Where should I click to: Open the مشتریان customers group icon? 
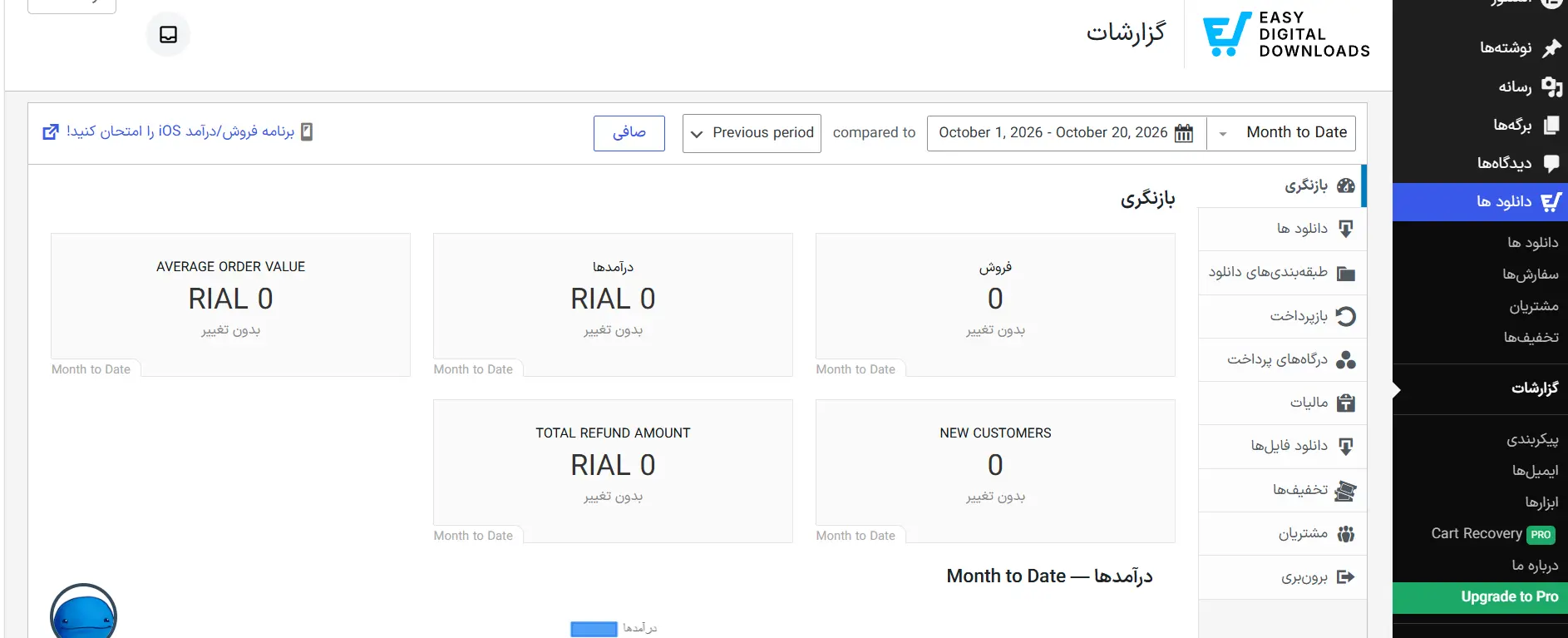point(1346,533)
